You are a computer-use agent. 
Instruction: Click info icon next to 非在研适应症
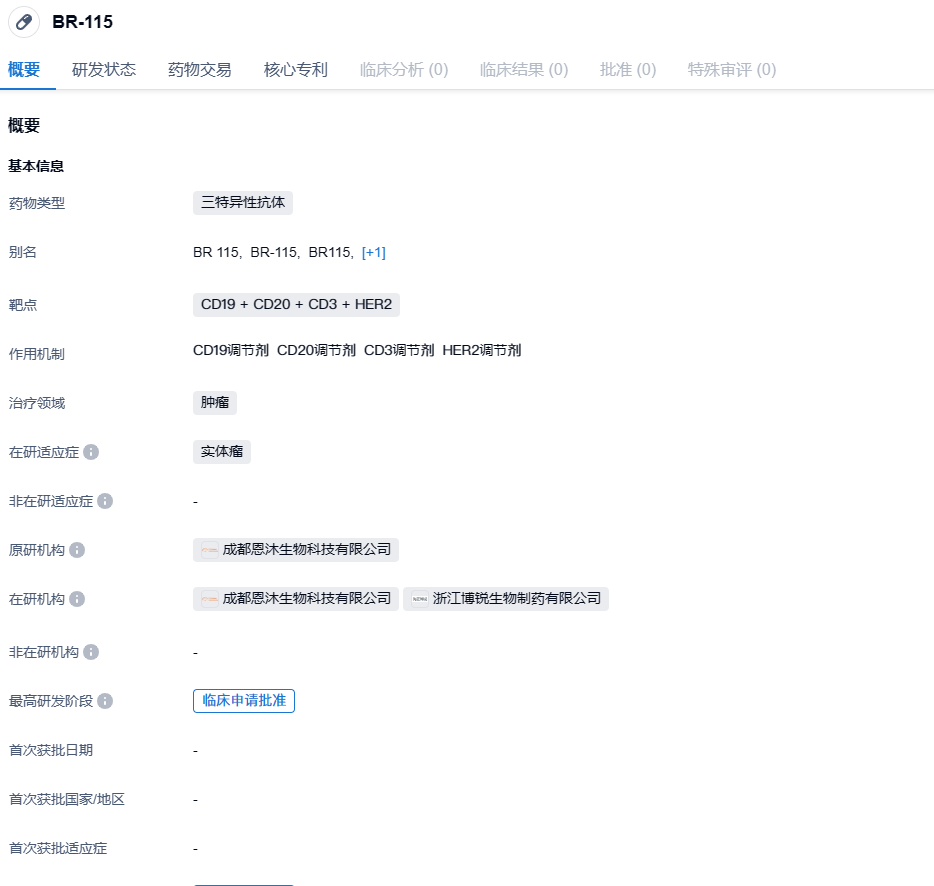tap(105, 501)
